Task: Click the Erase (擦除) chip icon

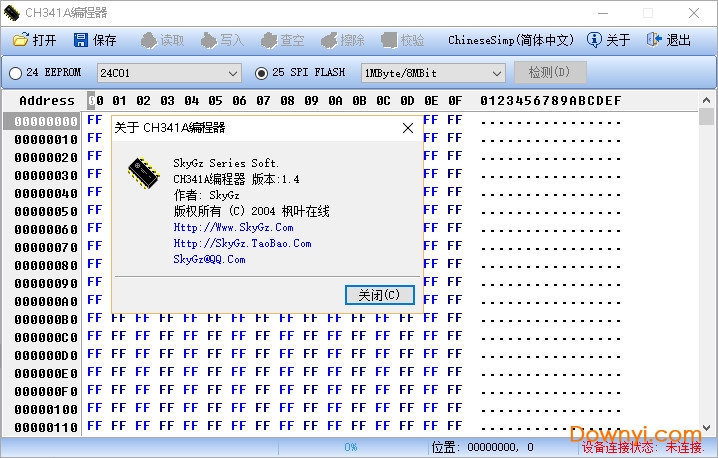Action: click(328, 40)
